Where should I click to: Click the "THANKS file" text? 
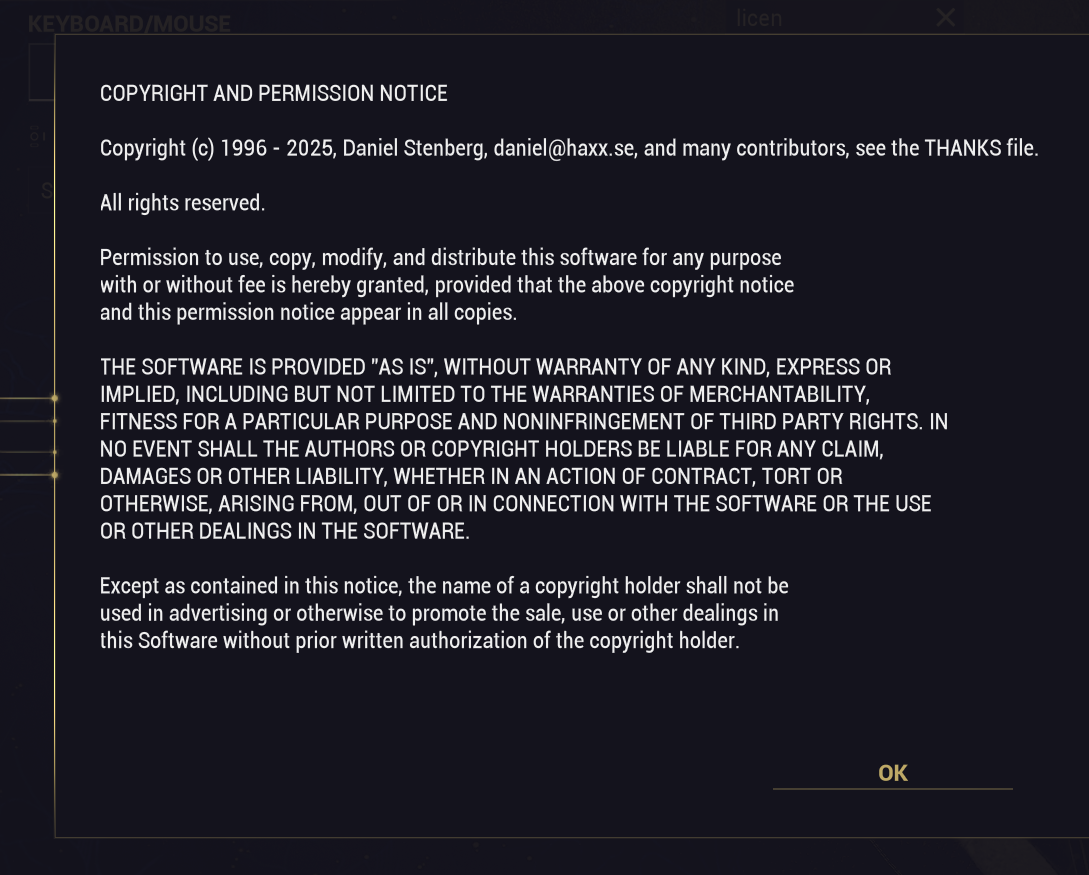point(981,149)
